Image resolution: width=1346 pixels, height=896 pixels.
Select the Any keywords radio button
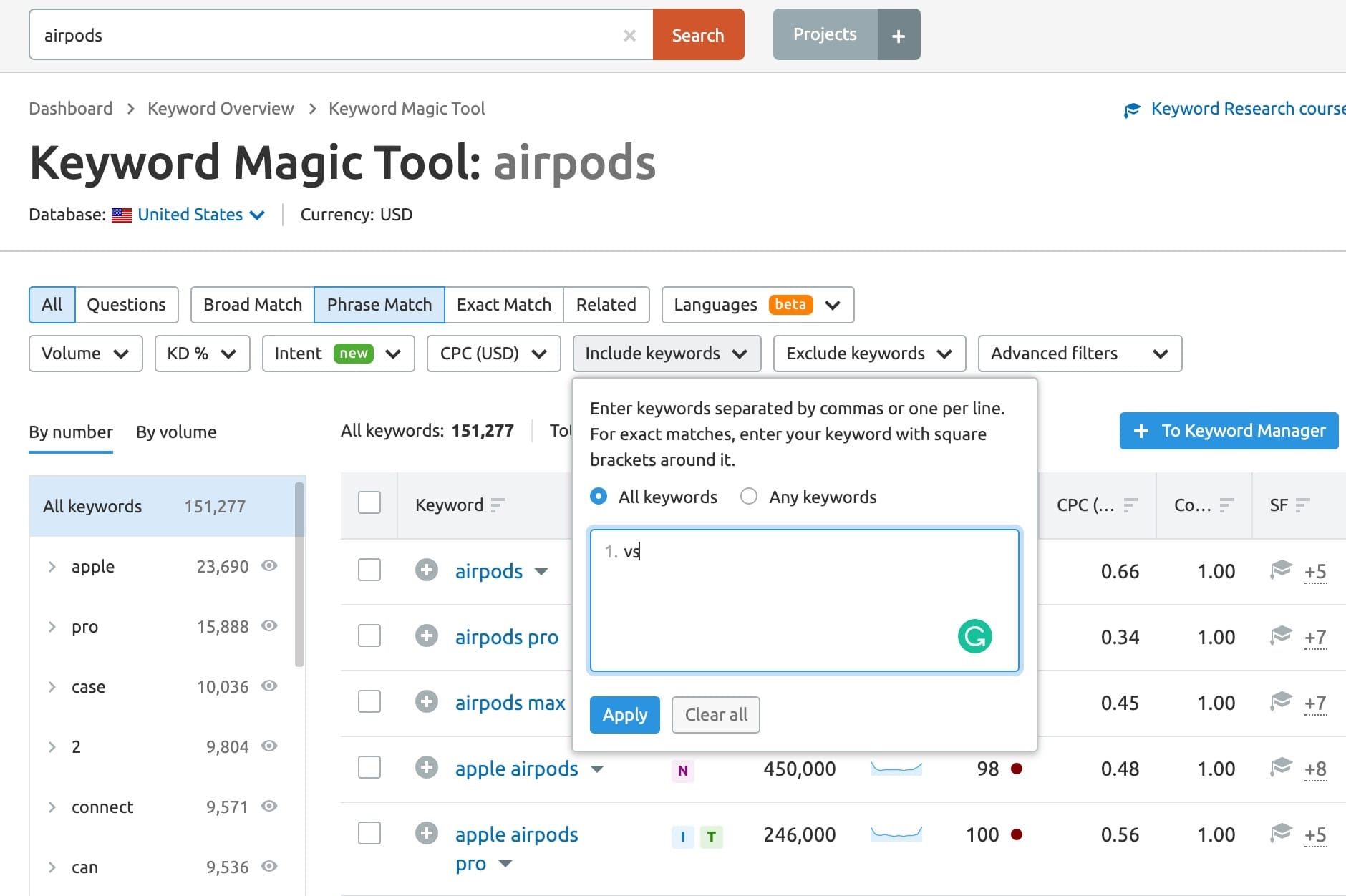click(749, 497)
